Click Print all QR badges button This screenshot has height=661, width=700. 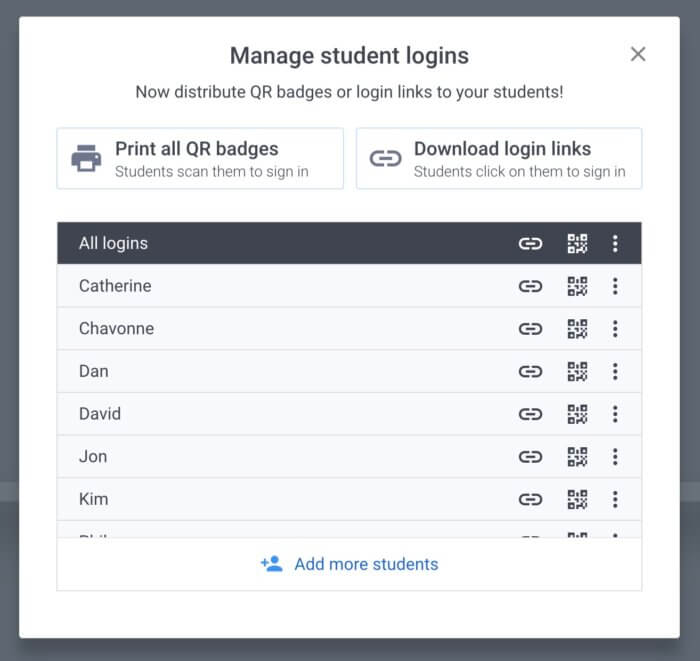pyautogui.click(x=200, y=158)
